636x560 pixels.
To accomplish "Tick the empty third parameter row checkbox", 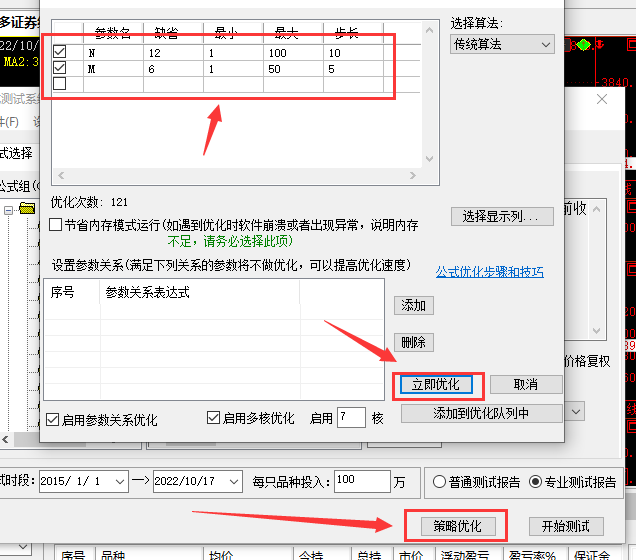I will coord(60,84).
